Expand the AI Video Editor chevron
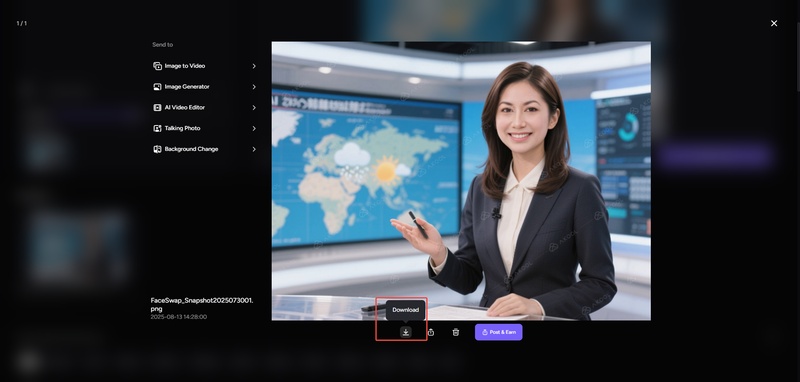This screenshot has height=382, width=800. click(x=254, y=108)
